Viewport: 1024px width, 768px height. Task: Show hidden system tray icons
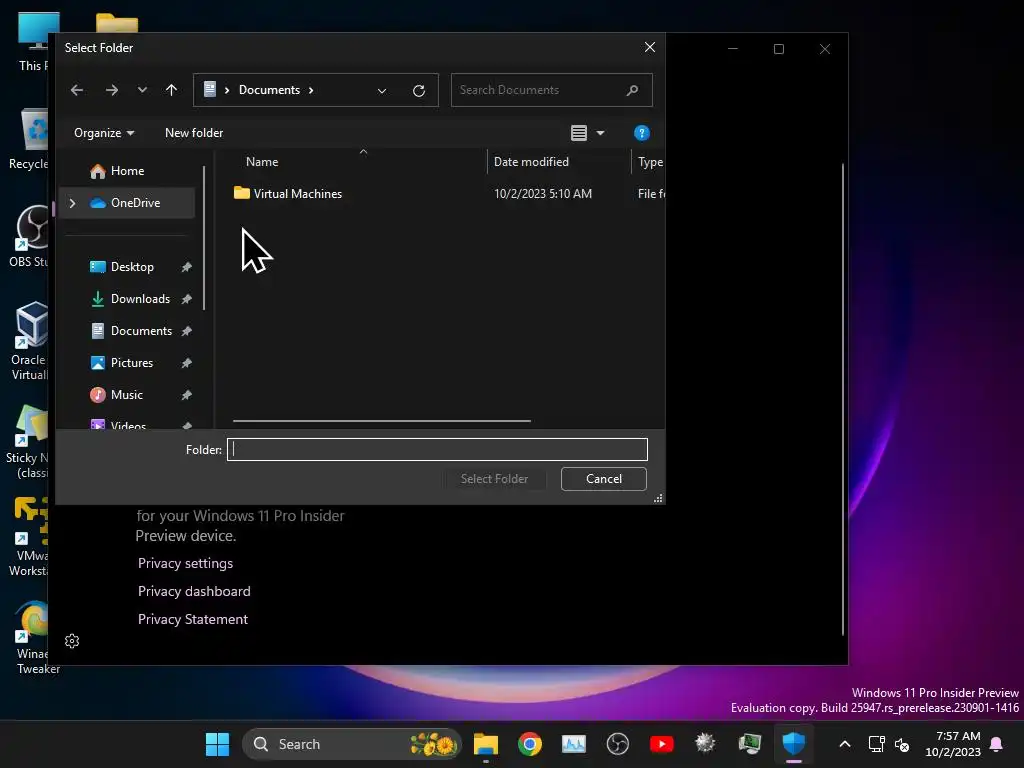tap(844, 744)
